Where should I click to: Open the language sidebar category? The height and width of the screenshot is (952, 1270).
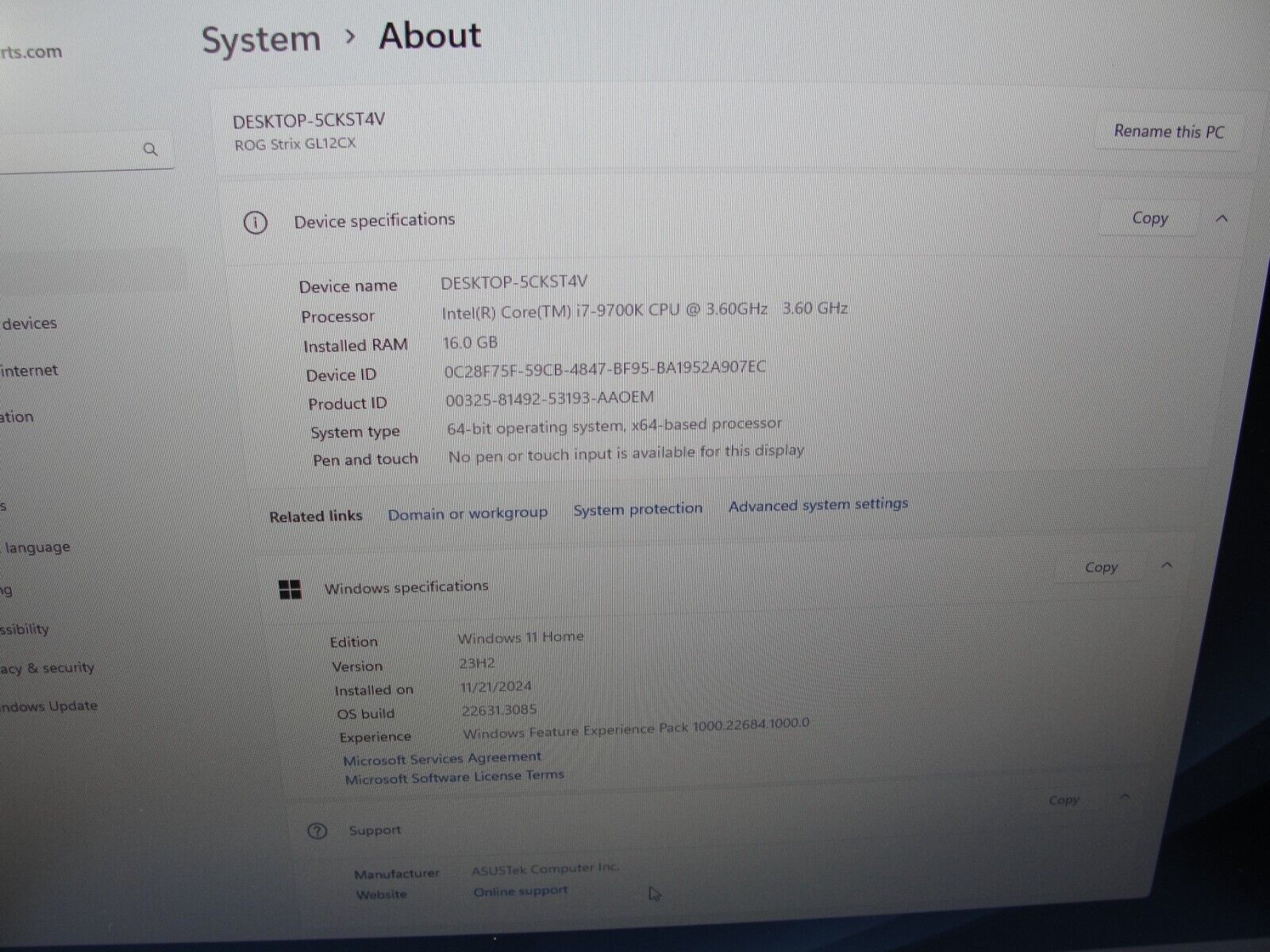(x=37, y=547)
